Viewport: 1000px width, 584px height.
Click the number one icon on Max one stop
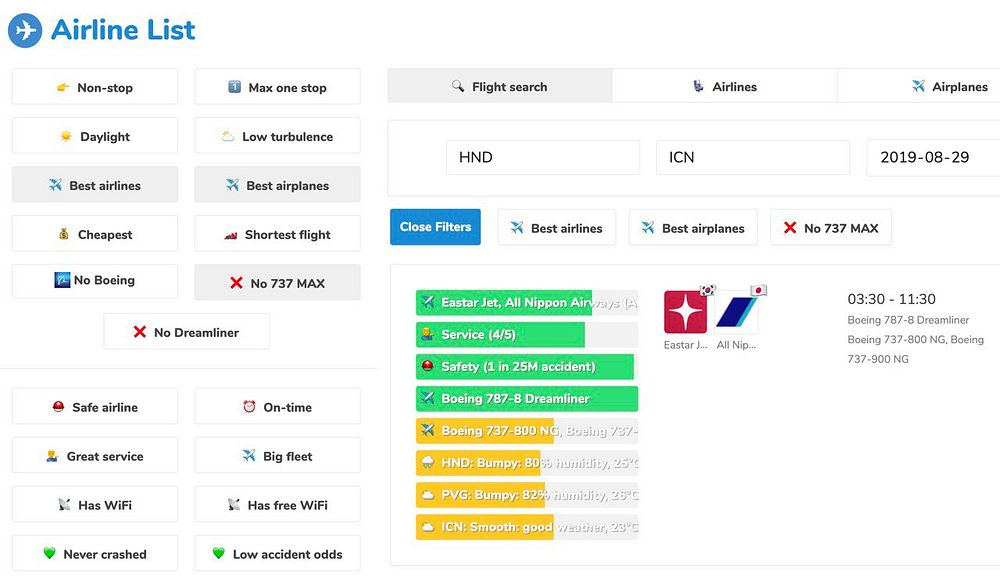click(x=235, y=87)
